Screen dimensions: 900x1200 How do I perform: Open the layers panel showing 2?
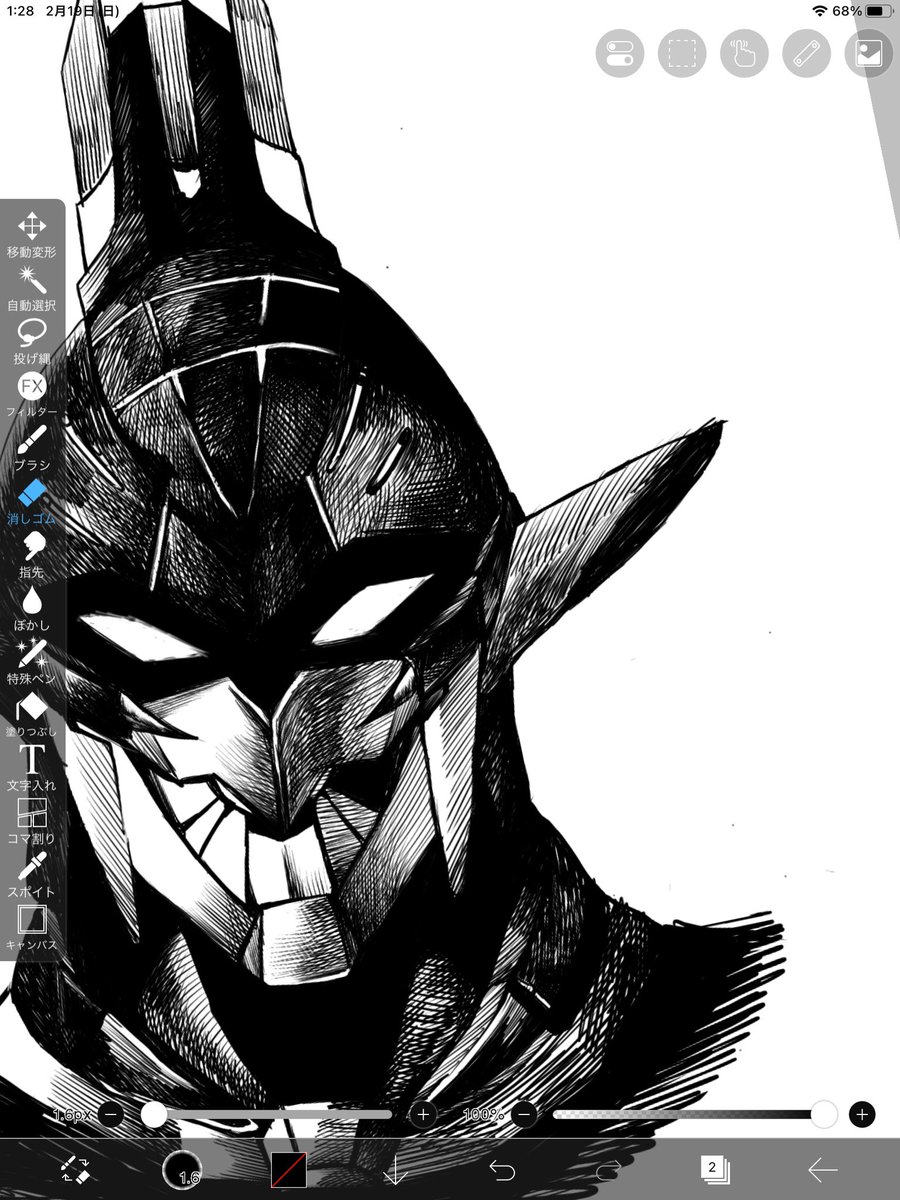click(x=715, y=1169)
